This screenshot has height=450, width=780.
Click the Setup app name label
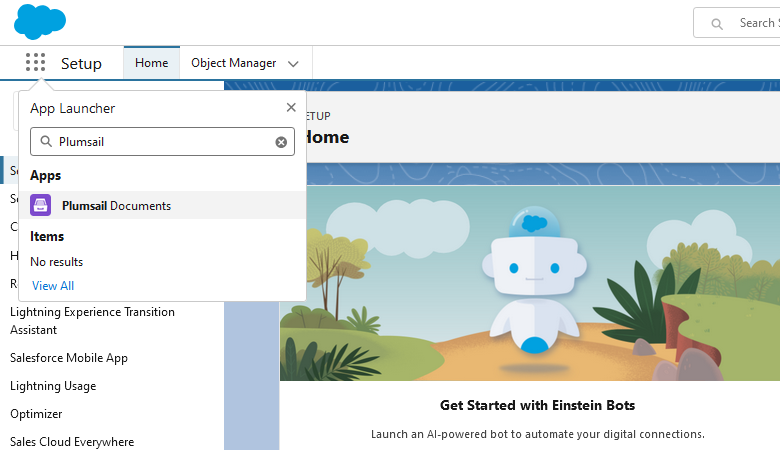point(81,64)
